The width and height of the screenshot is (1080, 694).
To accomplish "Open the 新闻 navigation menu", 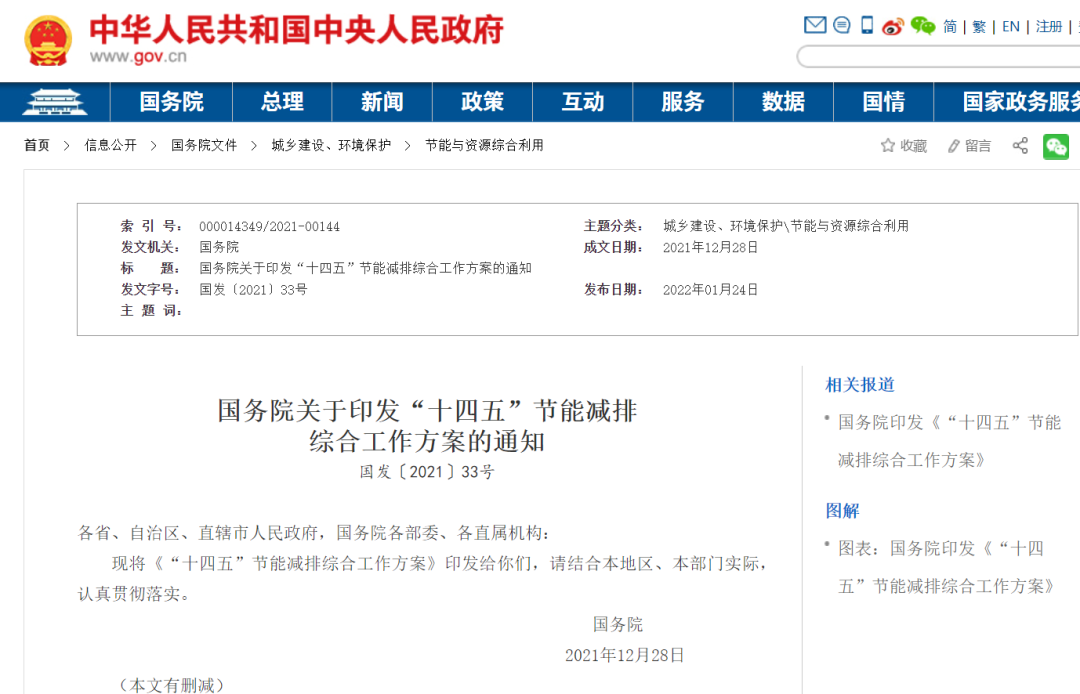I will 381,102.
